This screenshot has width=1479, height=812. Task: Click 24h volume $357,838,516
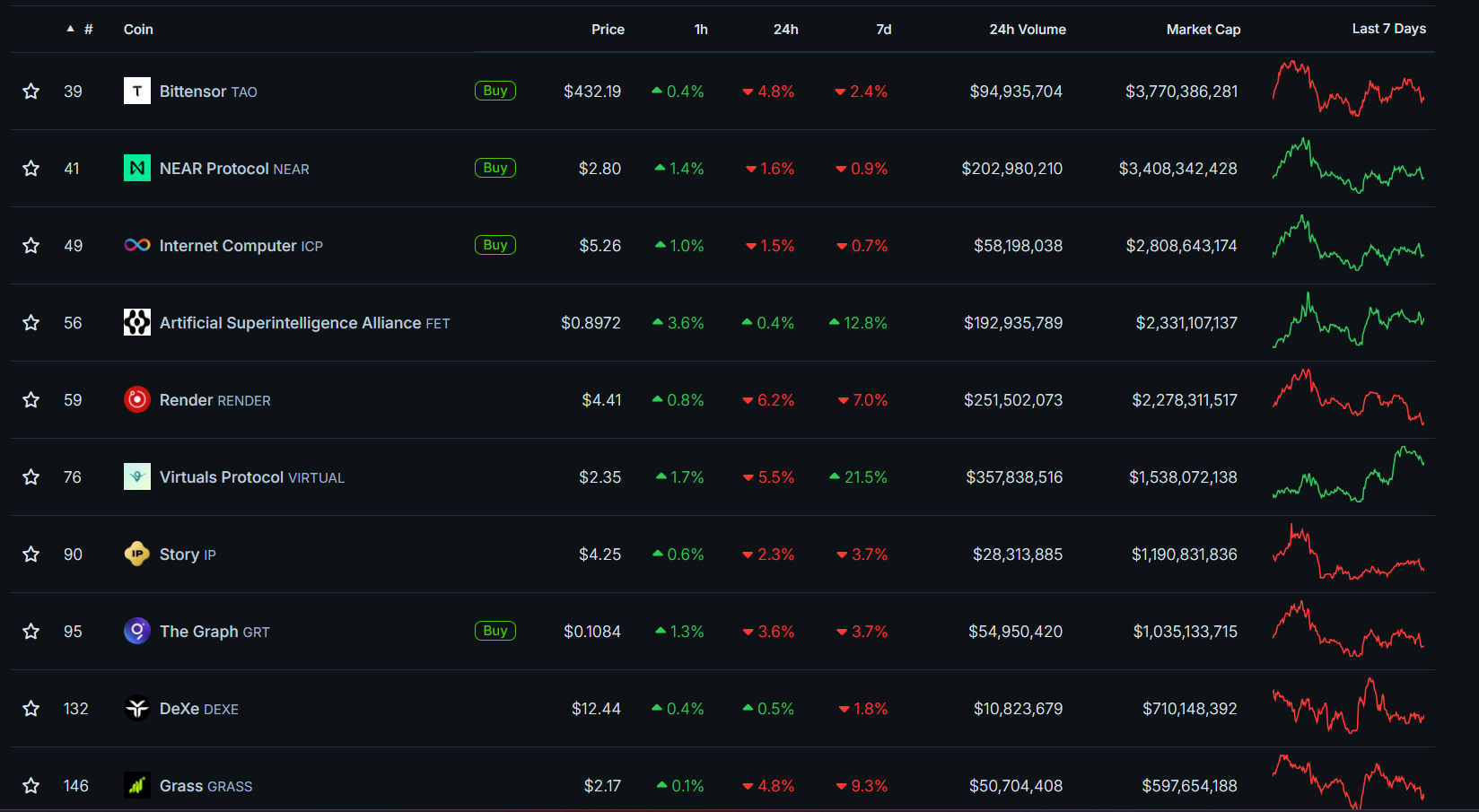click(1014, 477)
